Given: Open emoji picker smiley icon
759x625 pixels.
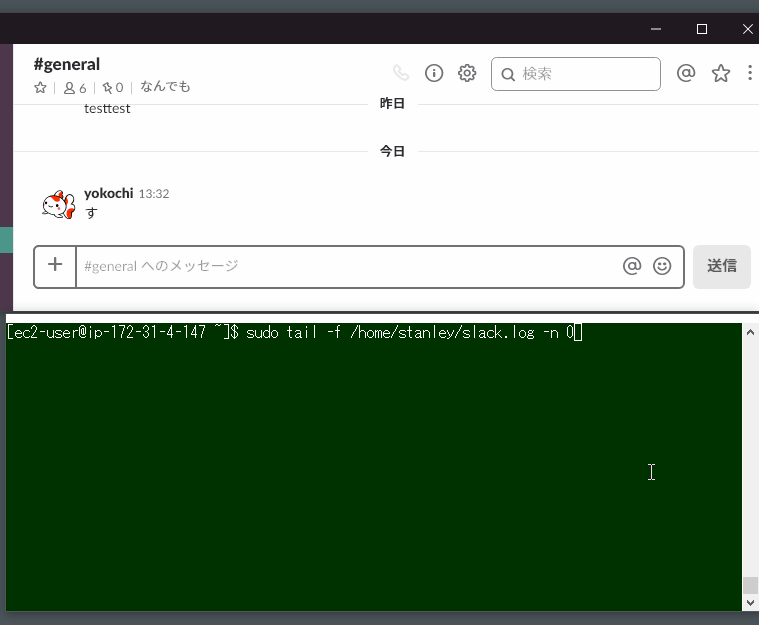Looking at the screenshot, I should click(x=662, y=266).
